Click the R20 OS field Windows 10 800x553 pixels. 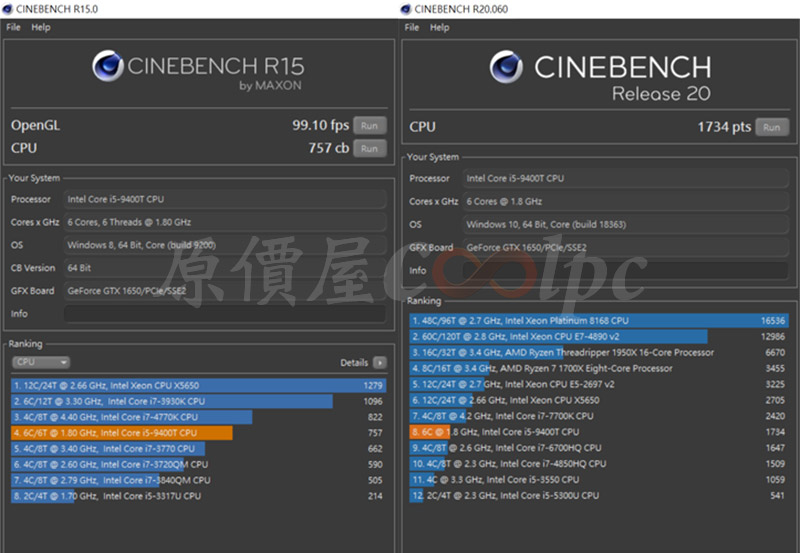(x=626, y=224)
